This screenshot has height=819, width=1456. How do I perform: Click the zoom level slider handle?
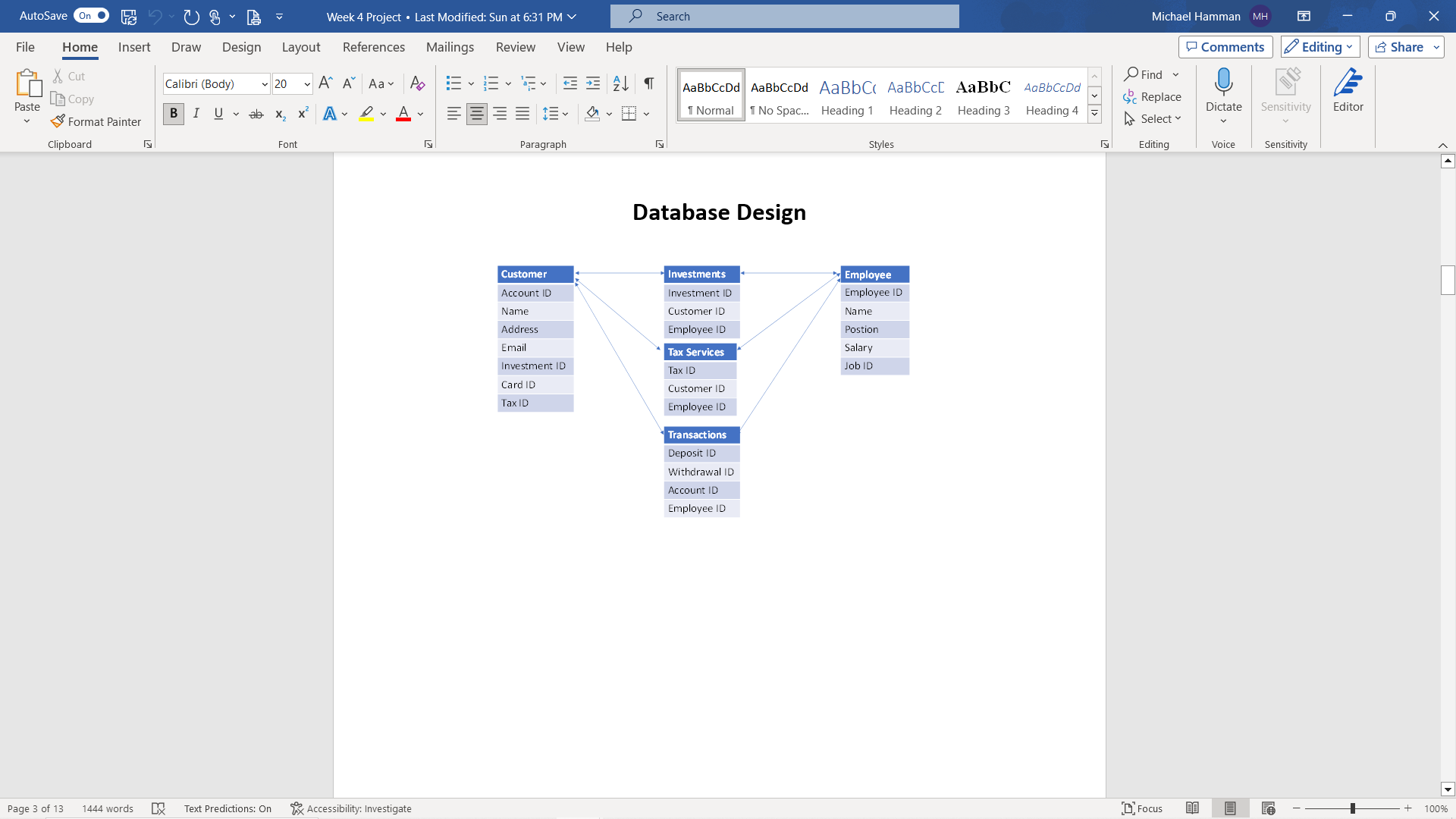point(1352,808)
